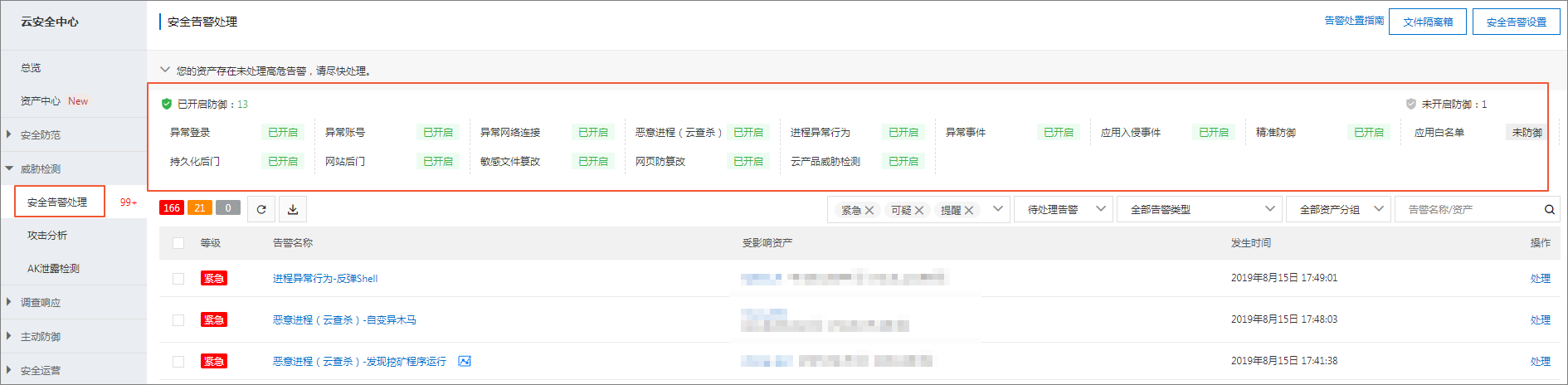Click the download export icon

click(293, 209)
